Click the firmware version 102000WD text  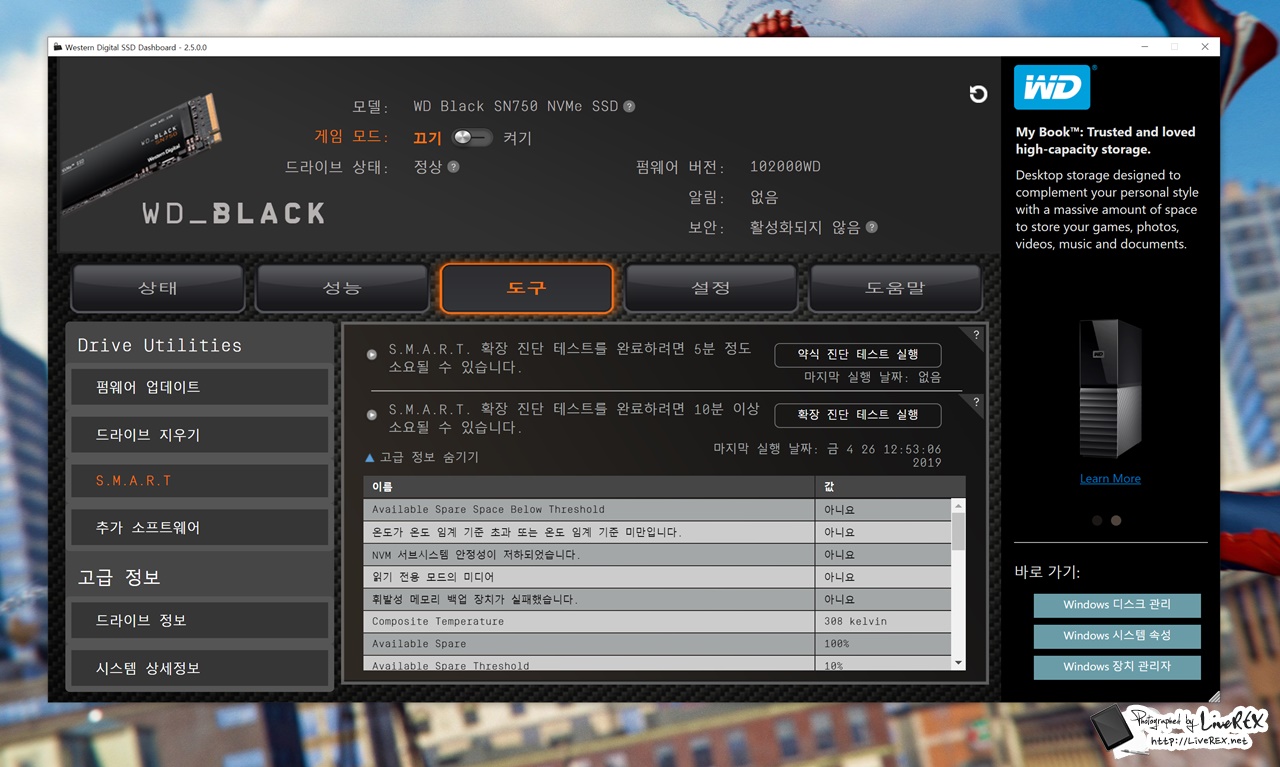[785, 167]
